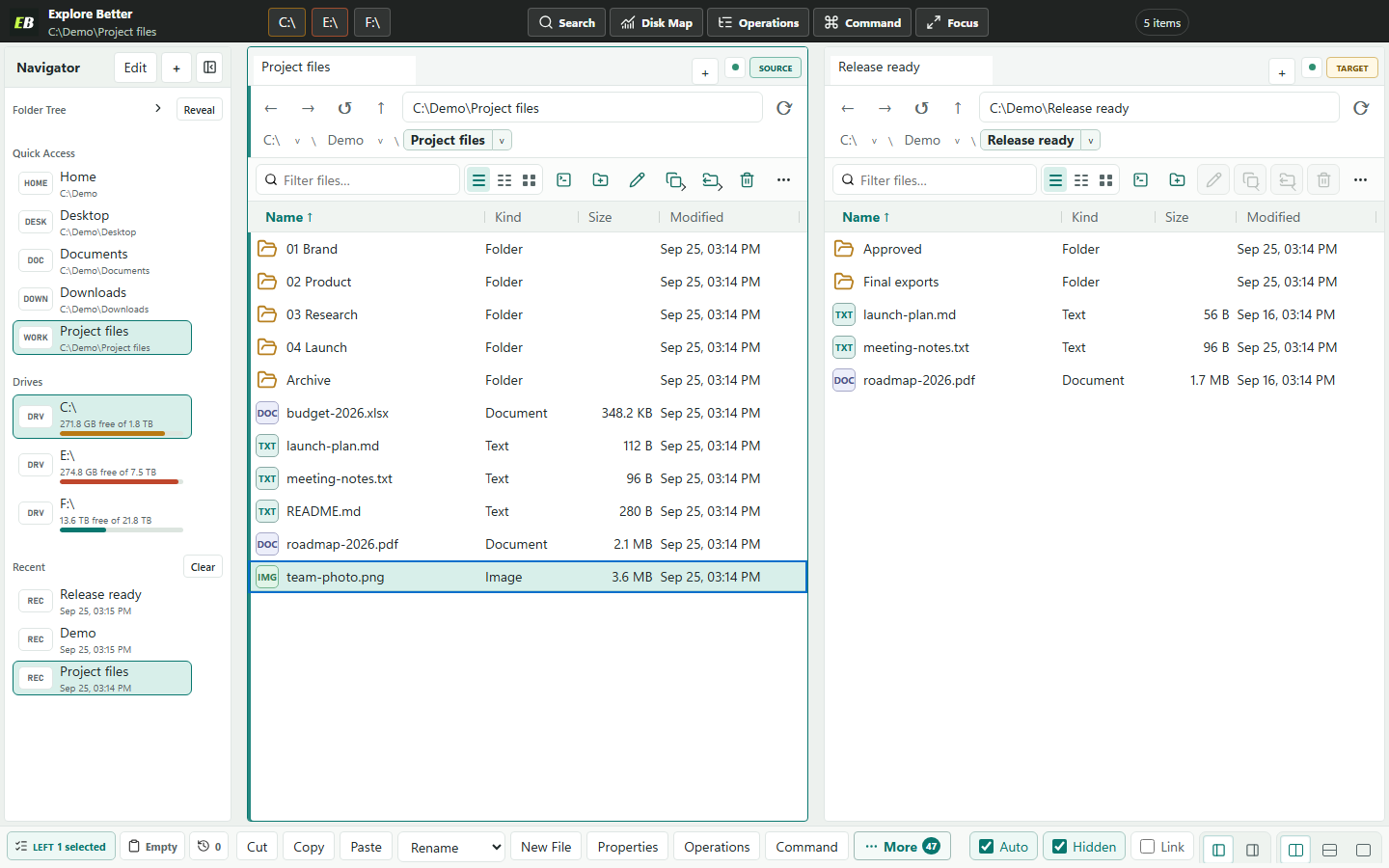Screen dimensions: 1389x868
Task: Move selection to other pane from Project files
Action: coord(712,180)
